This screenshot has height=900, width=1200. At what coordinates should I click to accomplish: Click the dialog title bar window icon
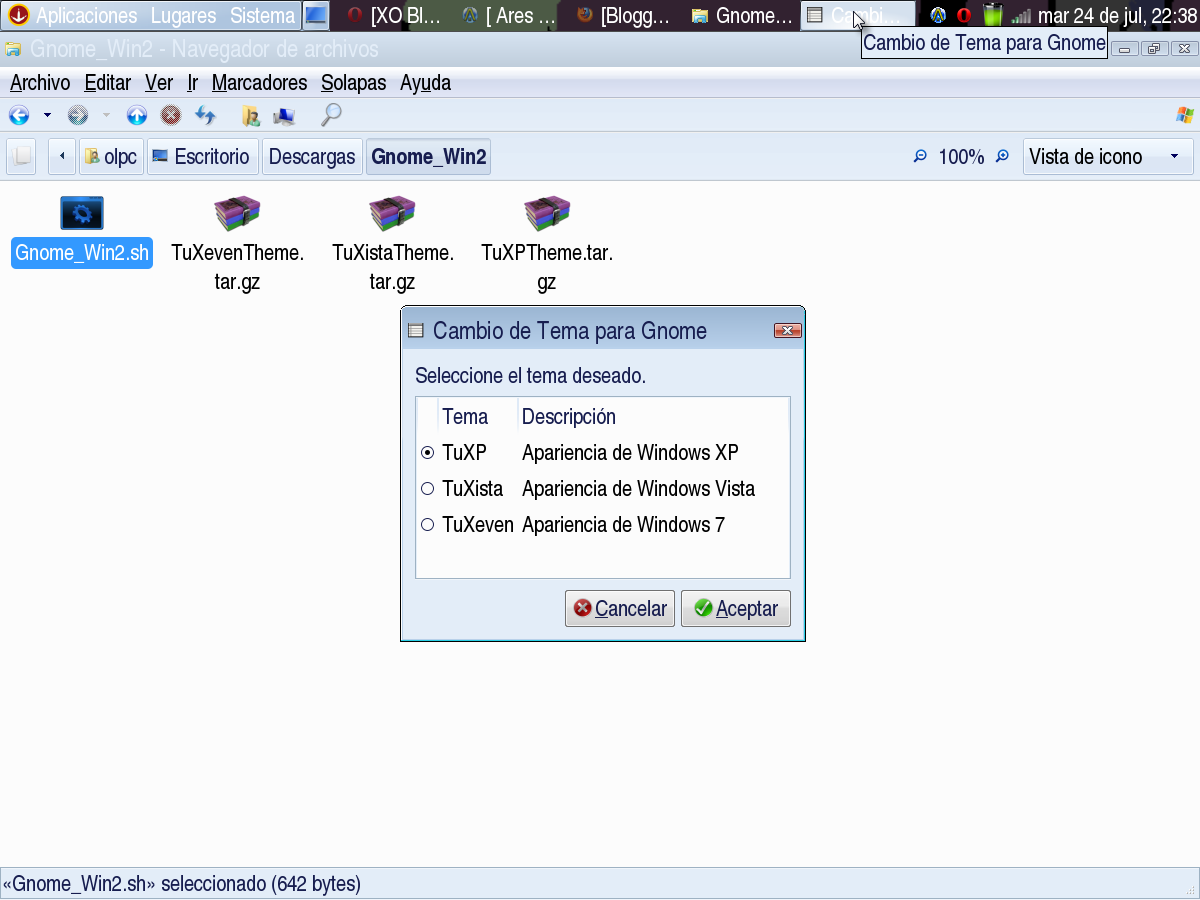click(416, 331)
